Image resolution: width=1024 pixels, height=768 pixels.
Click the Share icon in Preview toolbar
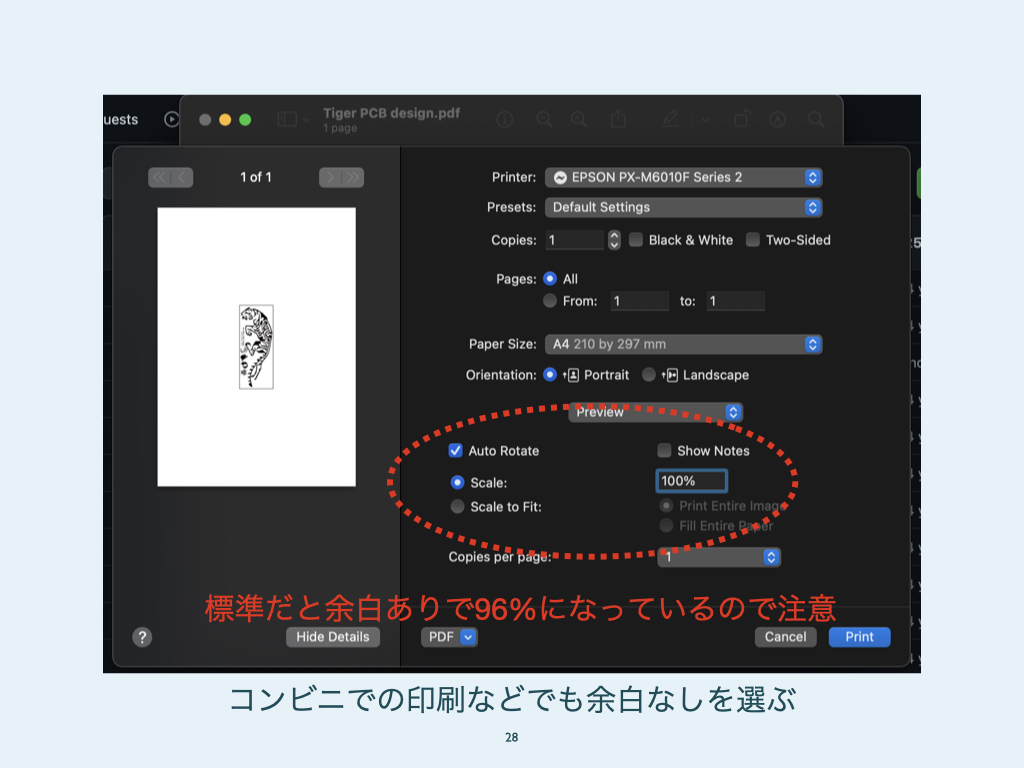point(618,119)
